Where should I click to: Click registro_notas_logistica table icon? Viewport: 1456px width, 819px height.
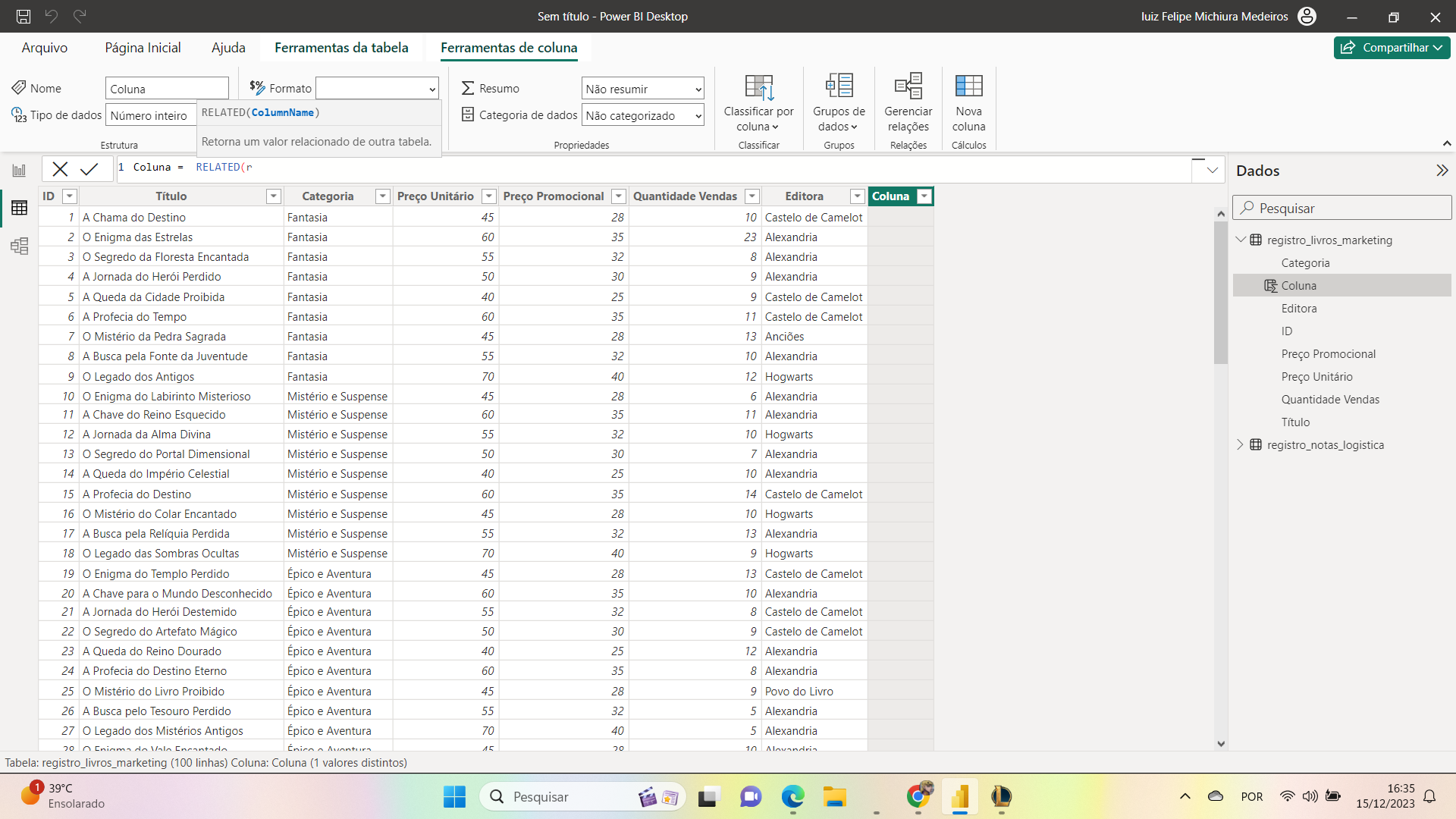coord(1256,444)
